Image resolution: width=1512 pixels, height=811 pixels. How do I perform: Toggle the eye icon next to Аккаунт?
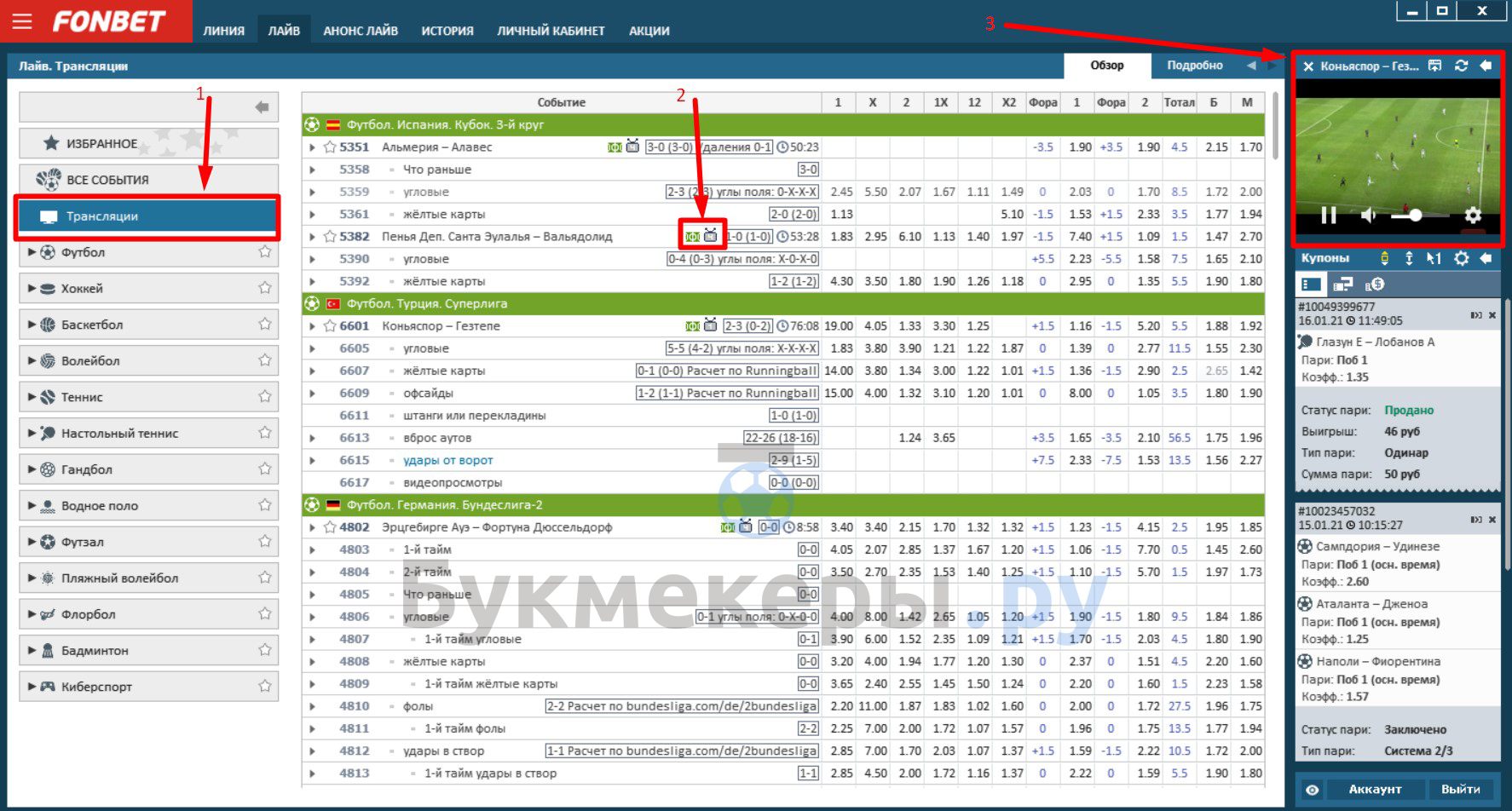tap(1313, 790)
